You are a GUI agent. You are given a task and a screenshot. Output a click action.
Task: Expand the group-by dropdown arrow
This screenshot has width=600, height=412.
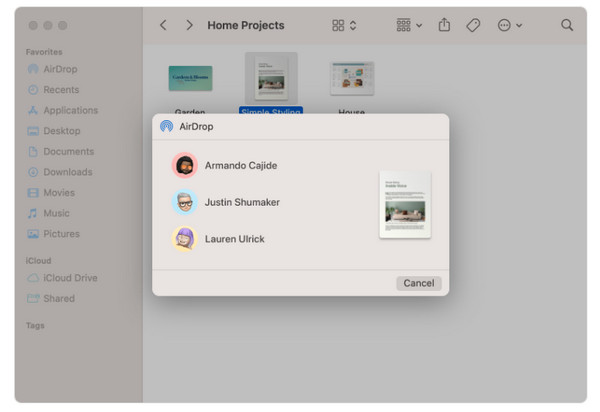point(419,26)
